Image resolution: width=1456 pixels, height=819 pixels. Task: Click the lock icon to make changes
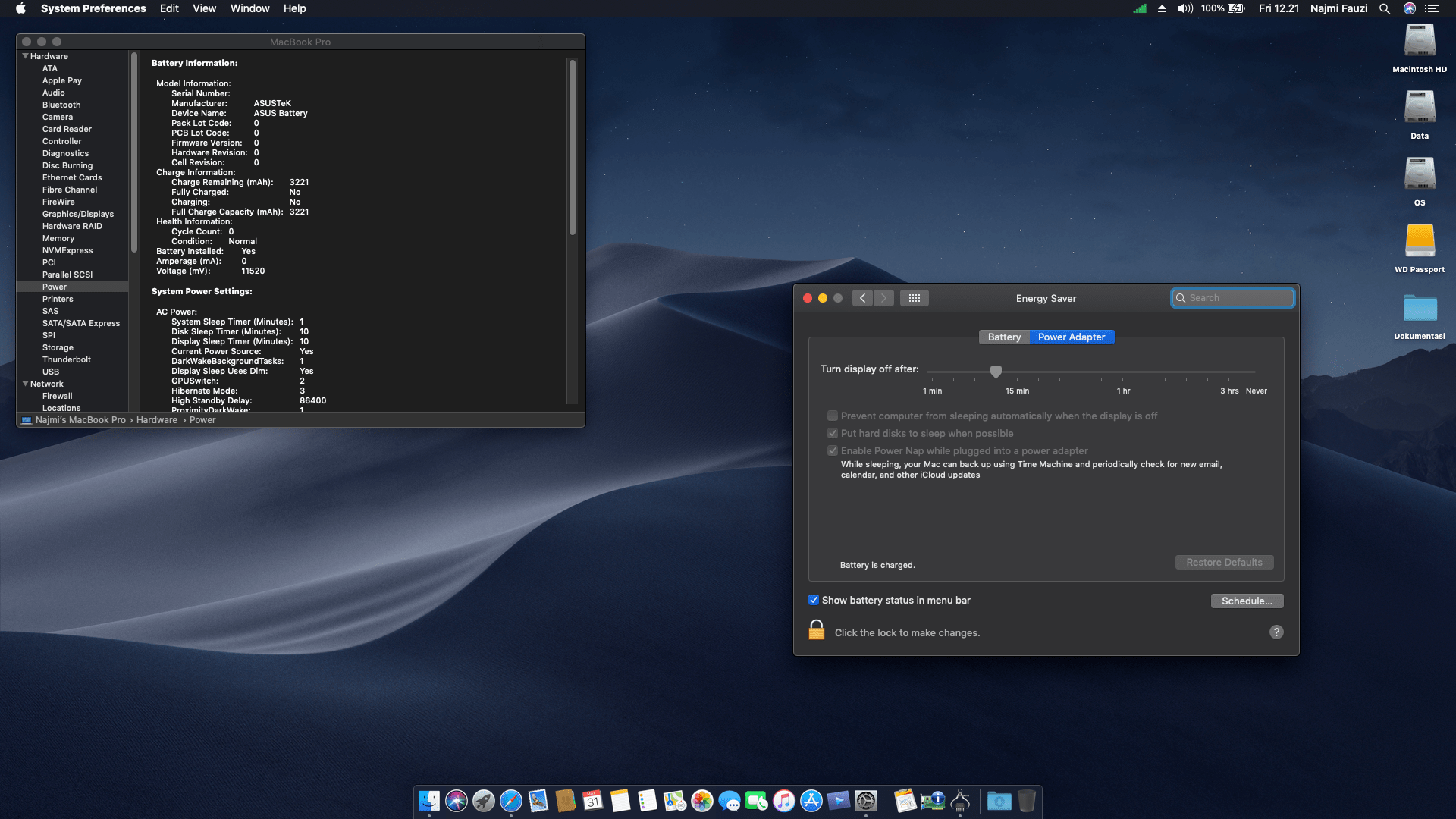(816, 630)
